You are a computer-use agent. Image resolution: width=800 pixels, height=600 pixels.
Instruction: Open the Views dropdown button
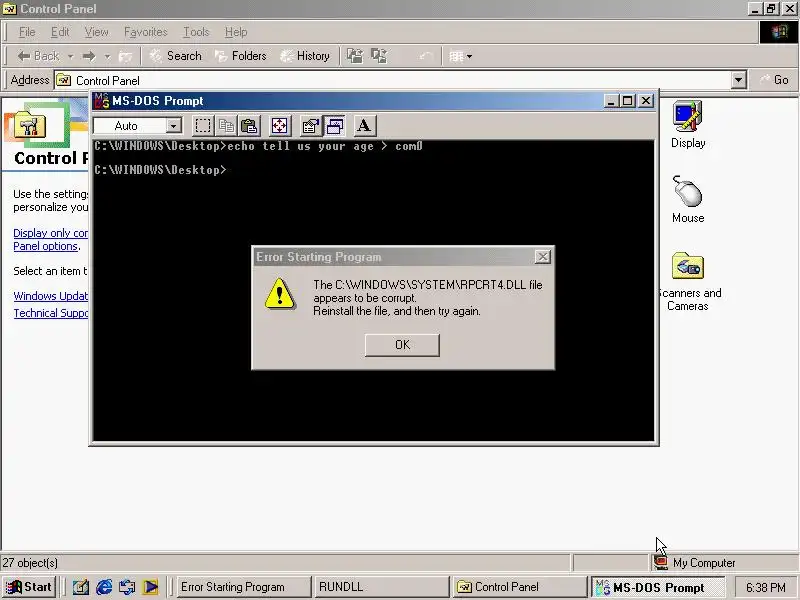tap(460, 56)
